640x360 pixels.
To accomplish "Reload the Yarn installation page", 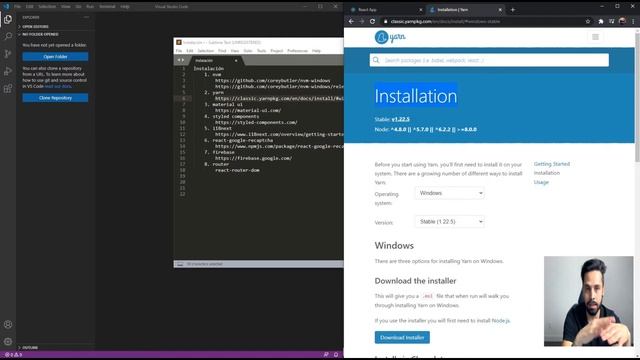I will (372, 21).
